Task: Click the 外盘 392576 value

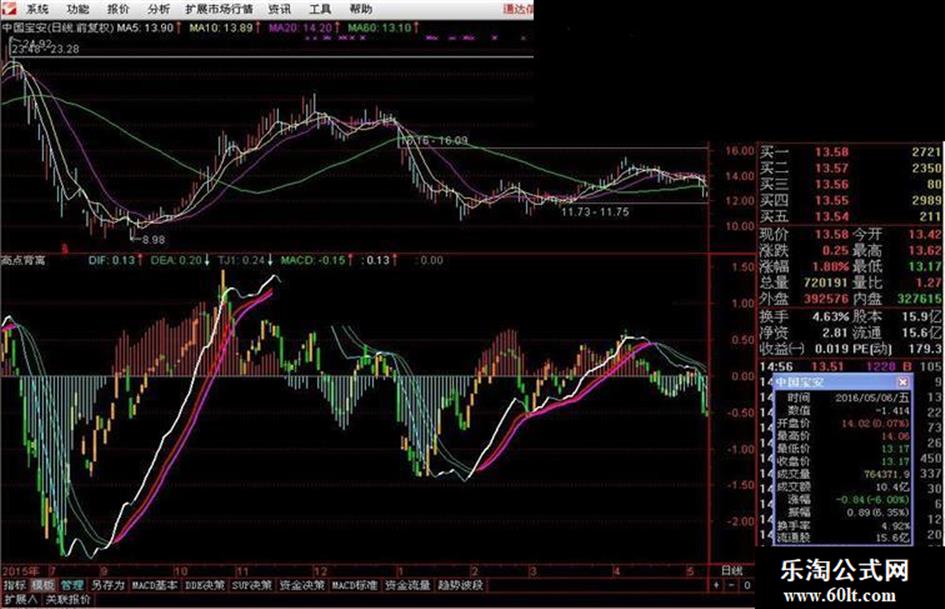Action: [x=826, y=299]
